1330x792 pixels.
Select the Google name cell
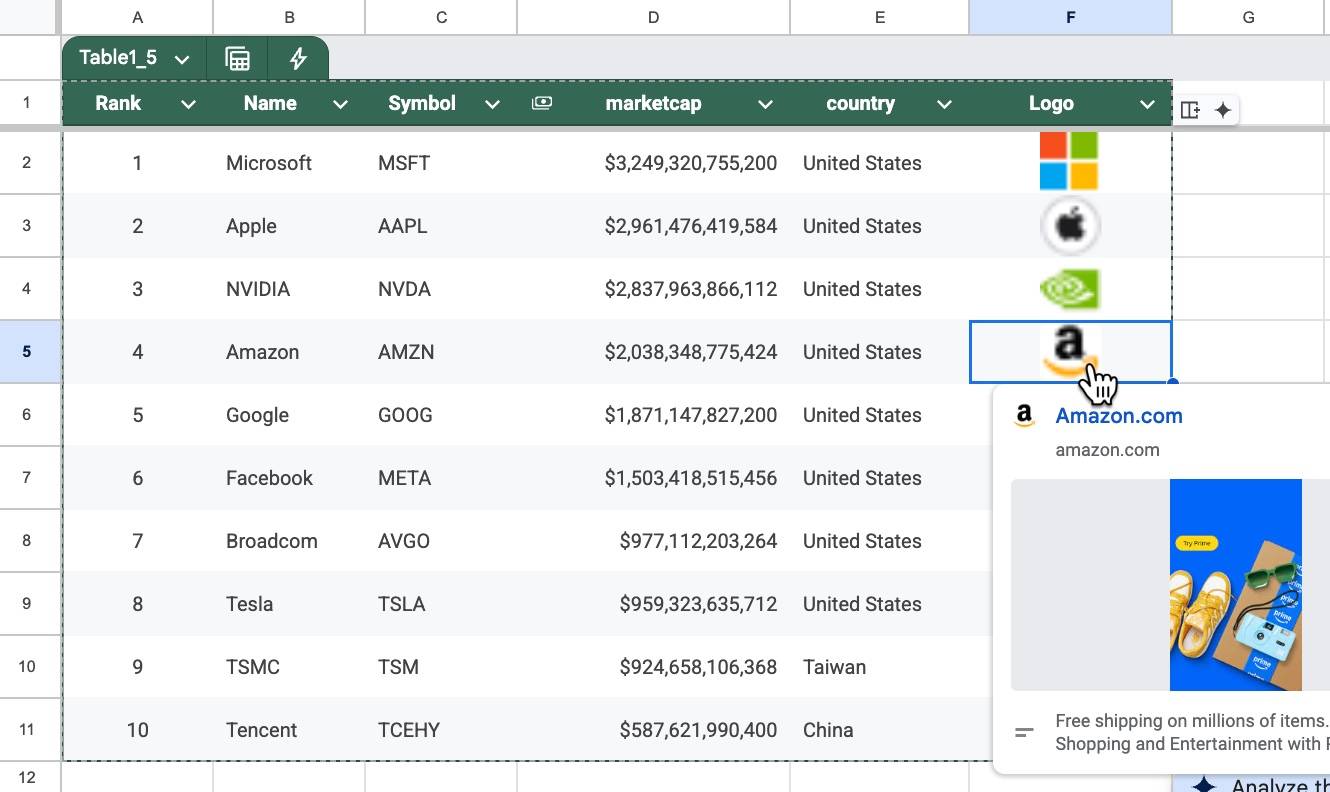[x=289, y=415]
